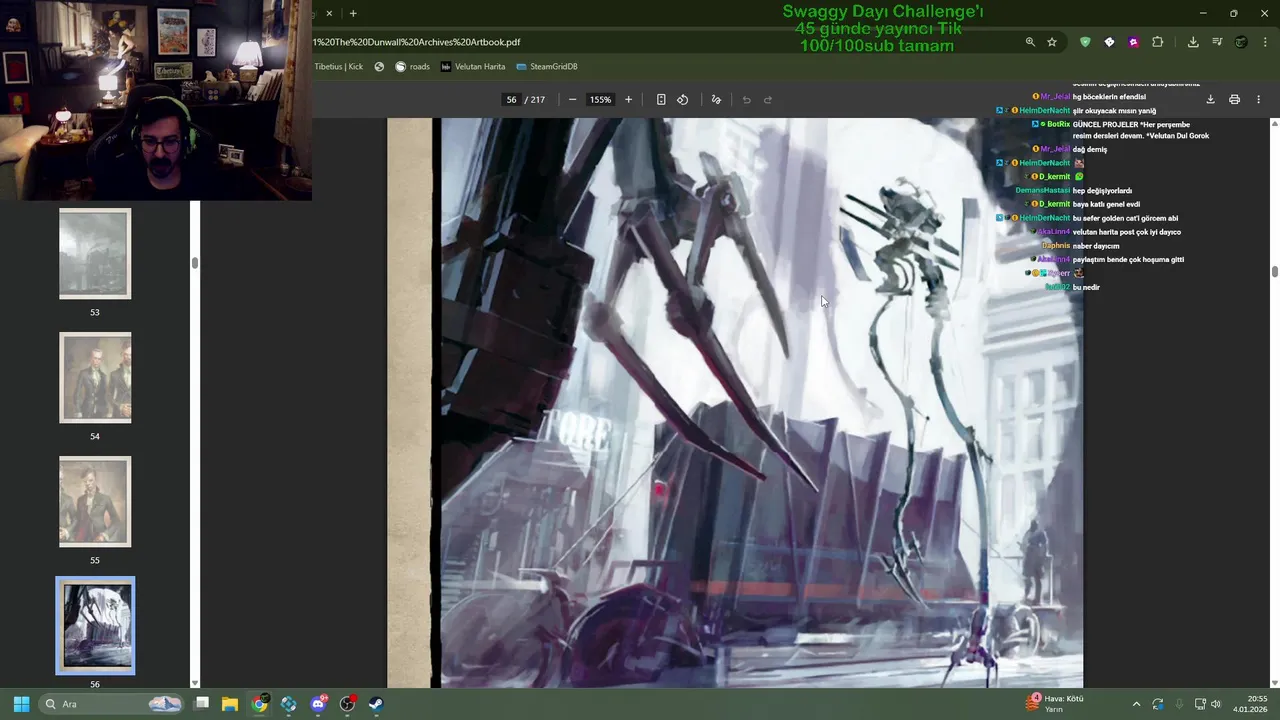Screen dimensions: 1280x720
Task: Click the thumbnail sidebar scrollbar
Action: tap(195, 262)
